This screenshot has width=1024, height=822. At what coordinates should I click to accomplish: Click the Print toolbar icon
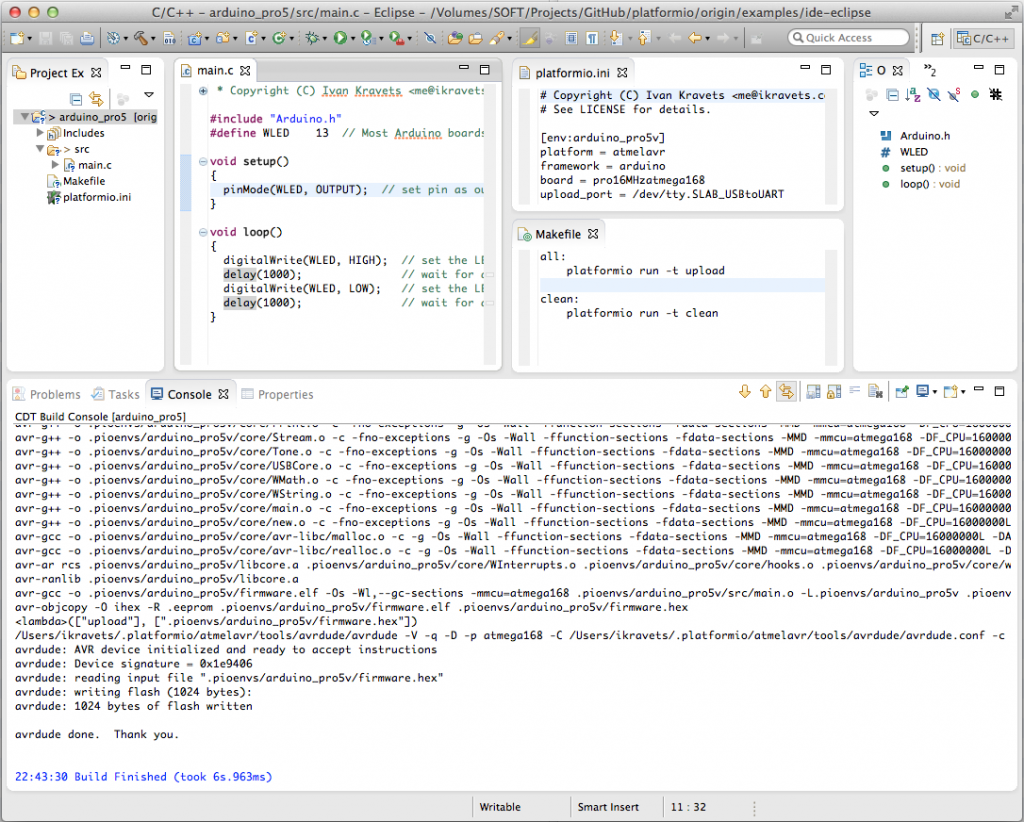coord(87,39)
